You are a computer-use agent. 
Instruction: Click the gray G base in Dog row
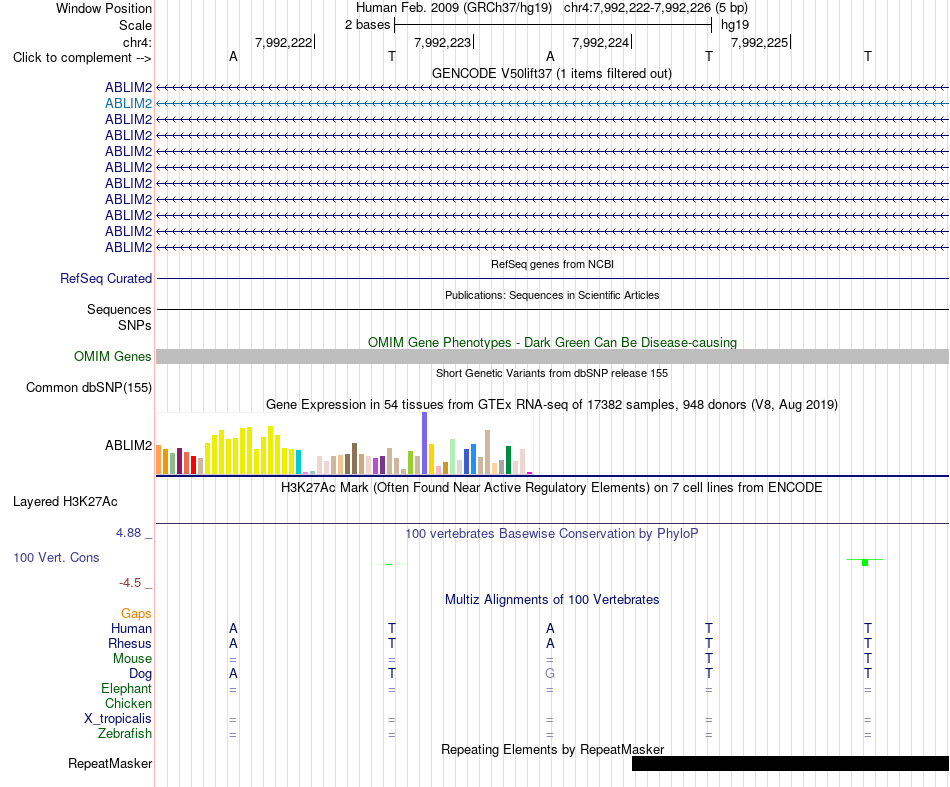pos(550,674)
